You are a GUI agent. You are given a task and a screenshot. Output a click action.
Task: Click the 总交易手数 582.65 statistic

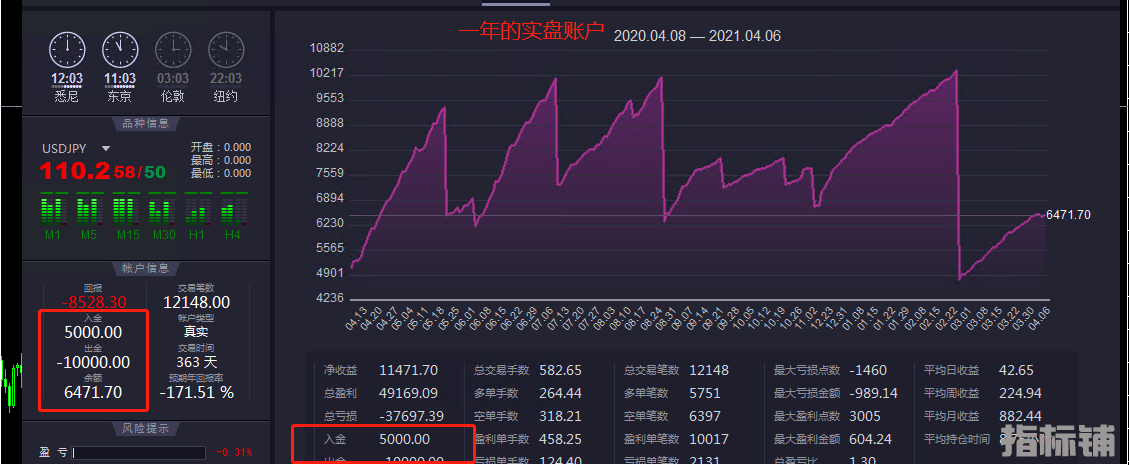pyautogui.click(x=528, y=371)
